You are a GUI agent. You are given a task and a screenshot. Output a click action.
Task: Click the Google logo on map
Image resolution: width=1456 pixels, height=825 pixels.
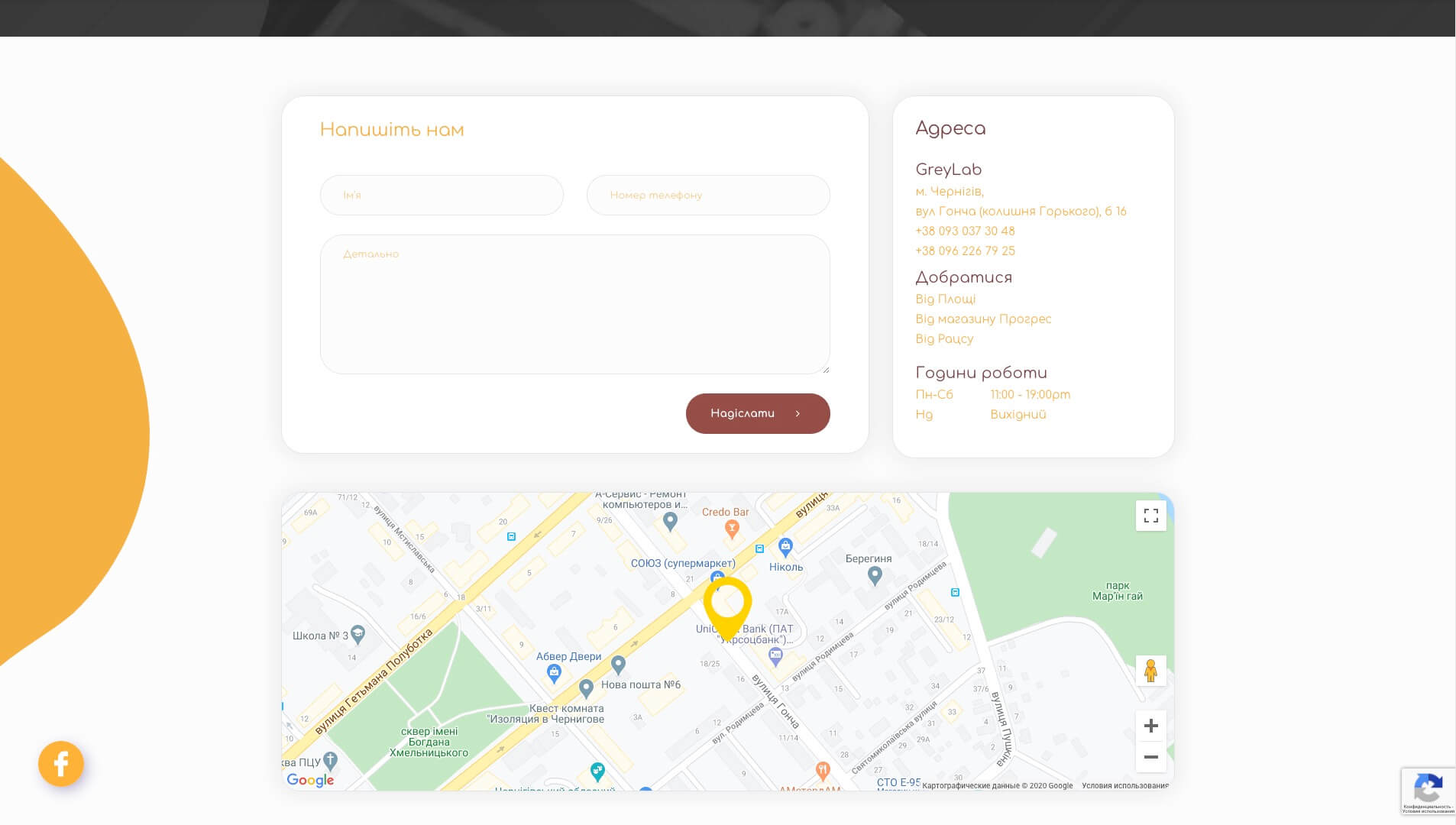[310, 780]
